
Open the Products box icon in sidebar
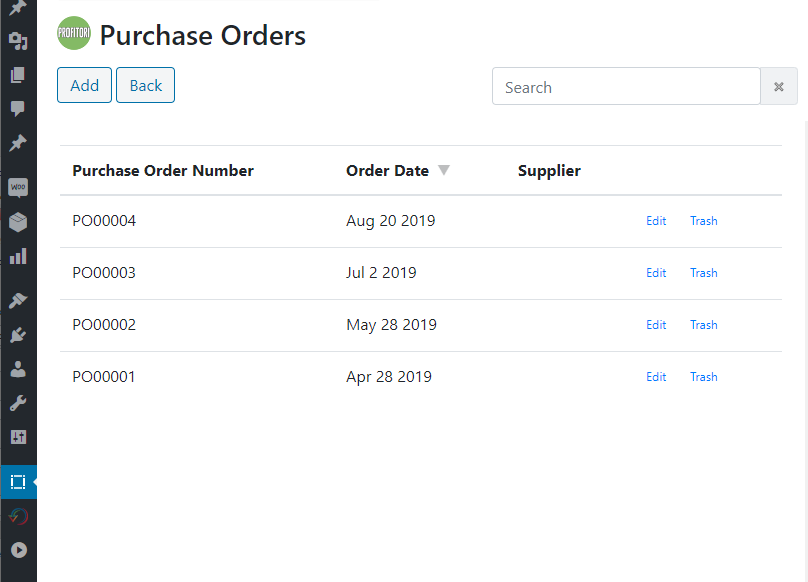(18, 222)
